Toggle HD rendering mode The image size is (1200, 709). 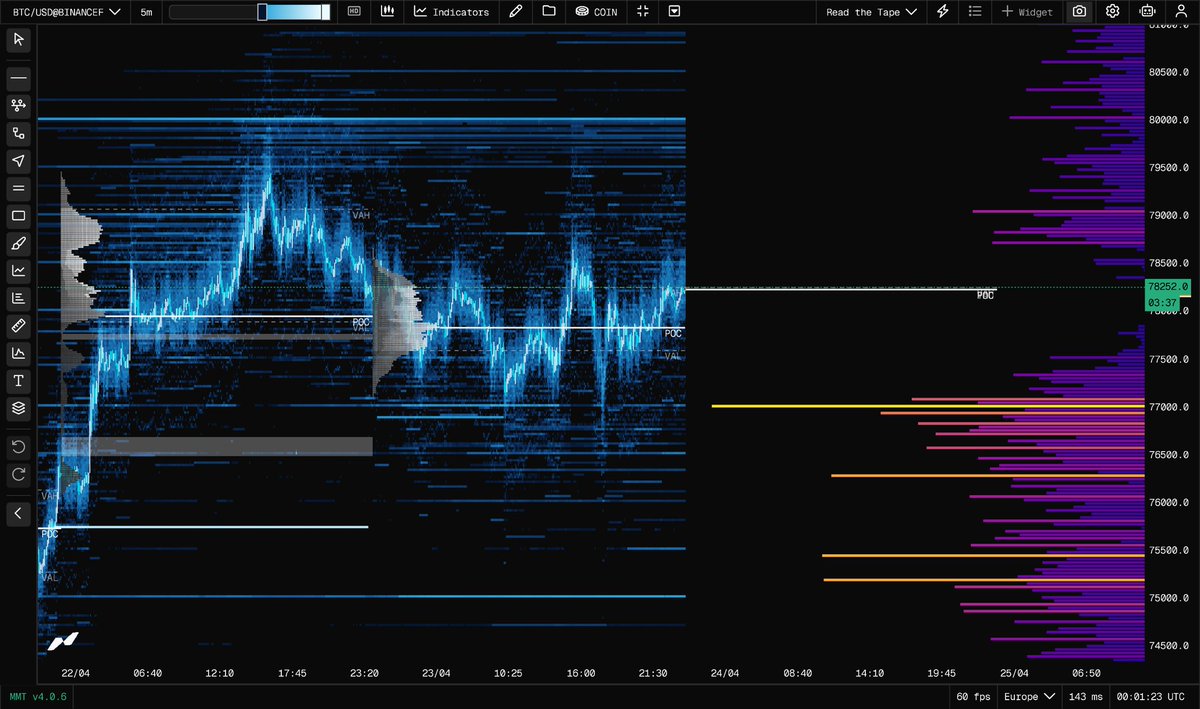tap(354, 12)
